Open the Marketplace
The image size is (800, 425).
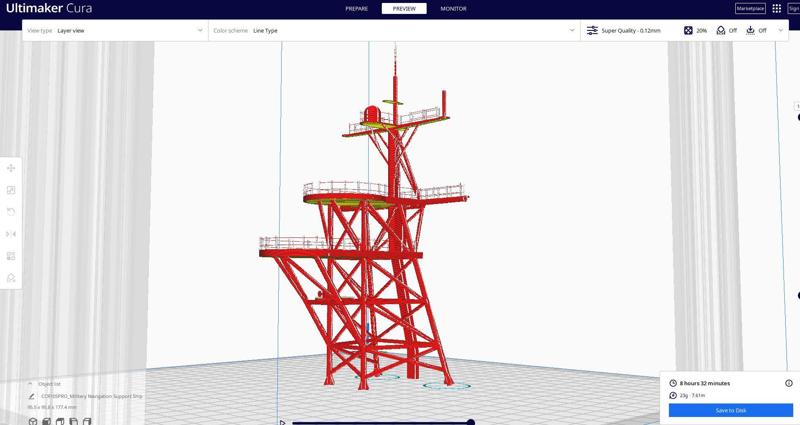pos(750,9)
